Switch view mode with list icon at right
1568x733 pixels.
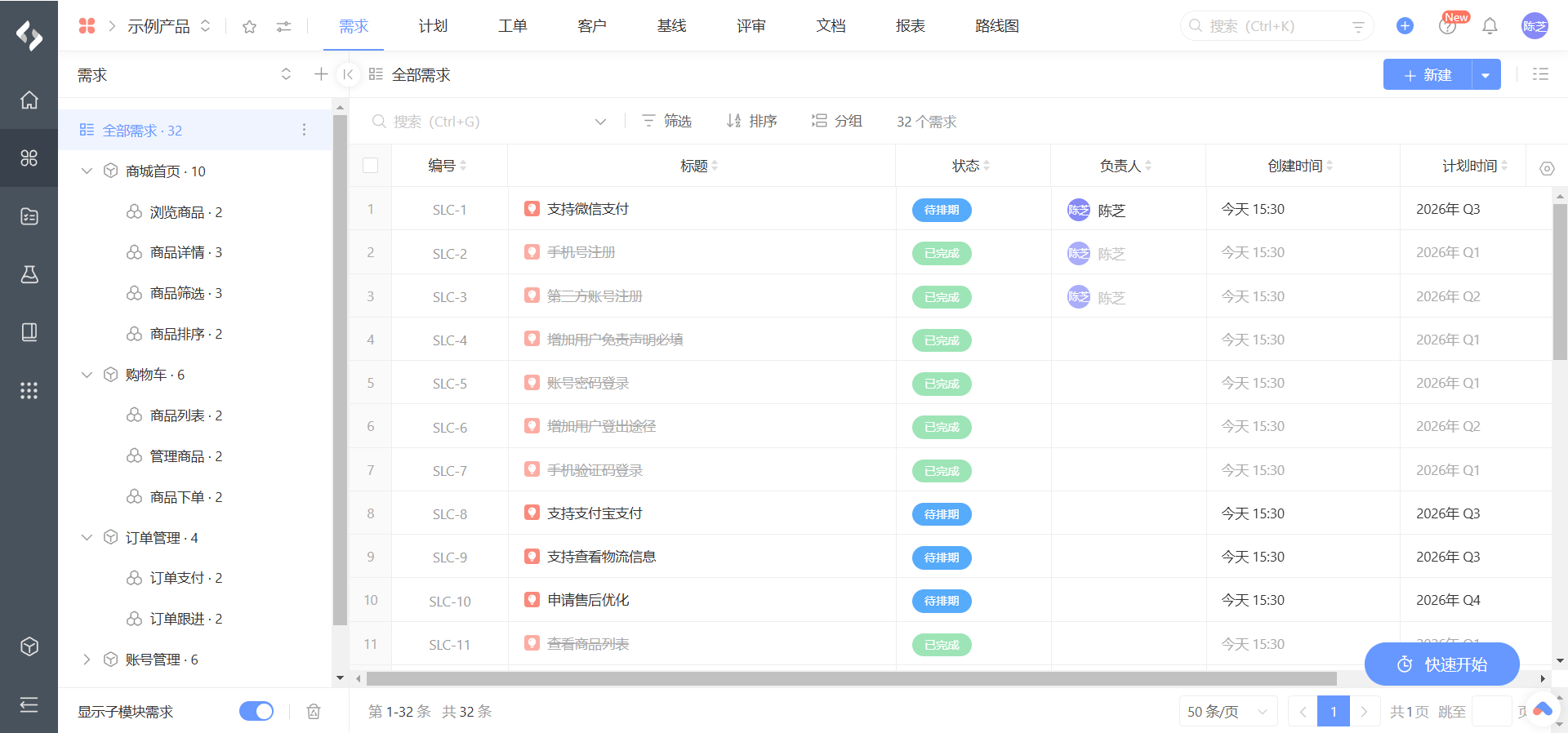tap(1540, 74)
